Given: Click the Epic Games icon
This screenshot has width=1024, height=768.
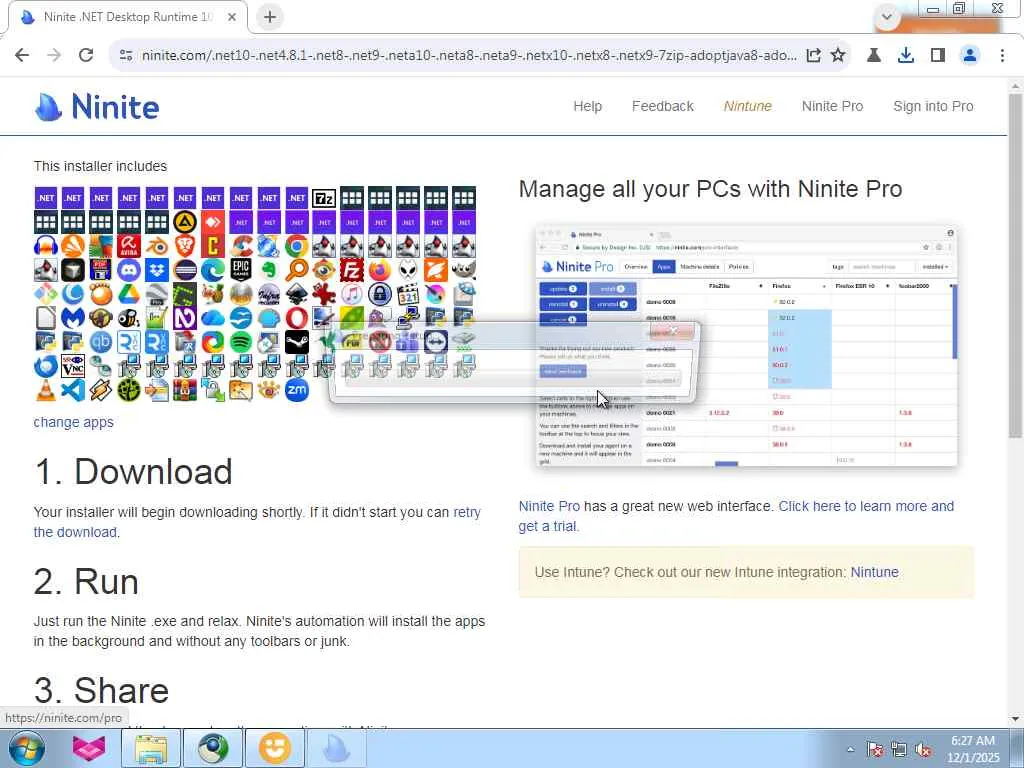Looking at the screenshot, I should click(x=241, y=270).
